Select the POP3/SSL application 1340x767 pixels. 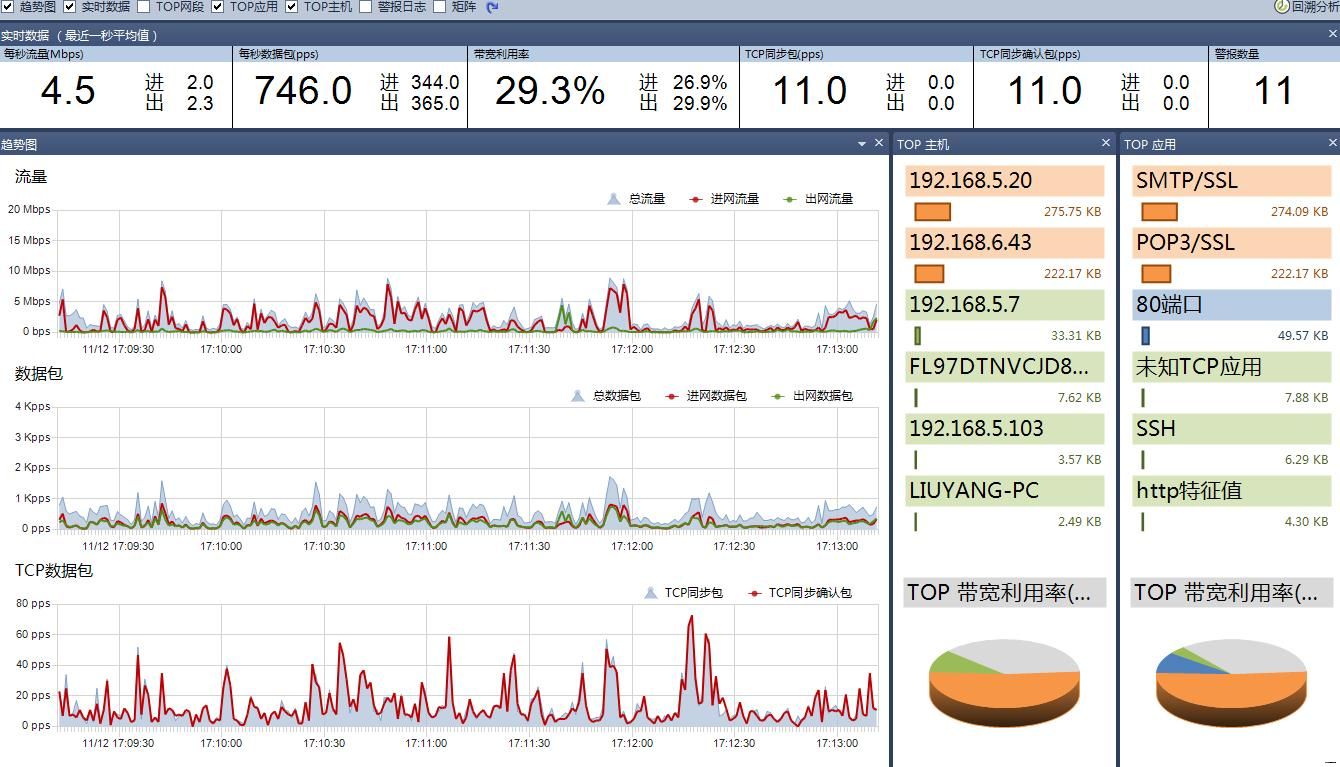tap(1232, 243)
